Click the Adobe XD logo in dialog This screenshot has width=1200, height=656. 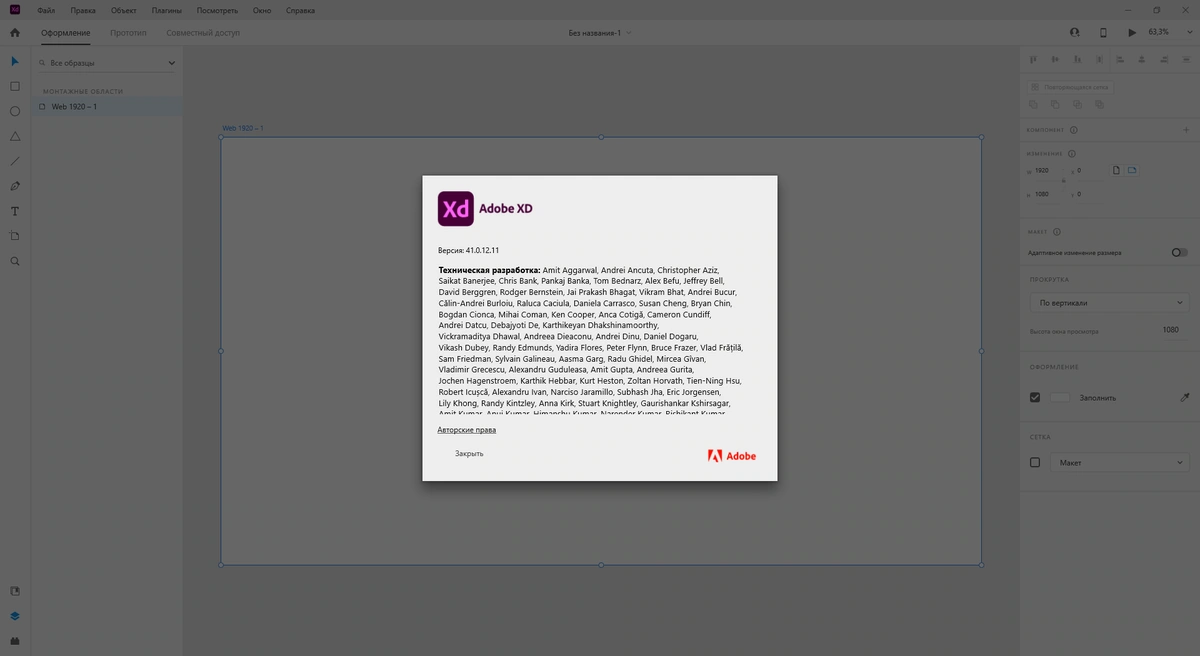coord(456,209)
